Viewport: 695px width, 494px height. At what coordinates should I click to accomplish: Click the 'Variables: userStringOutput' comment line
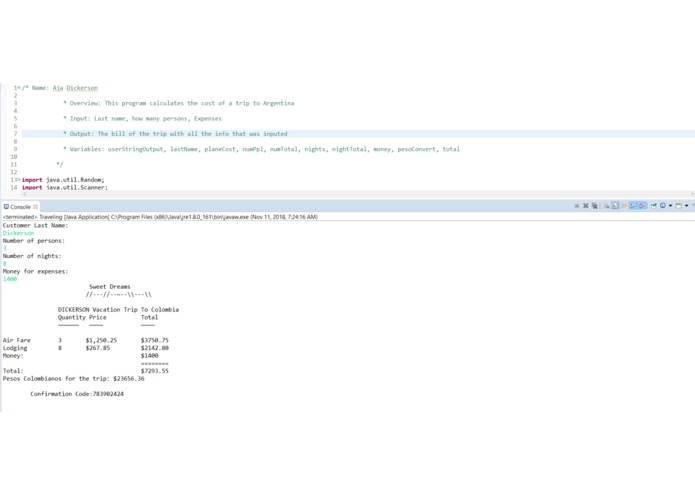pyautogui.click(x=262, y=149)
